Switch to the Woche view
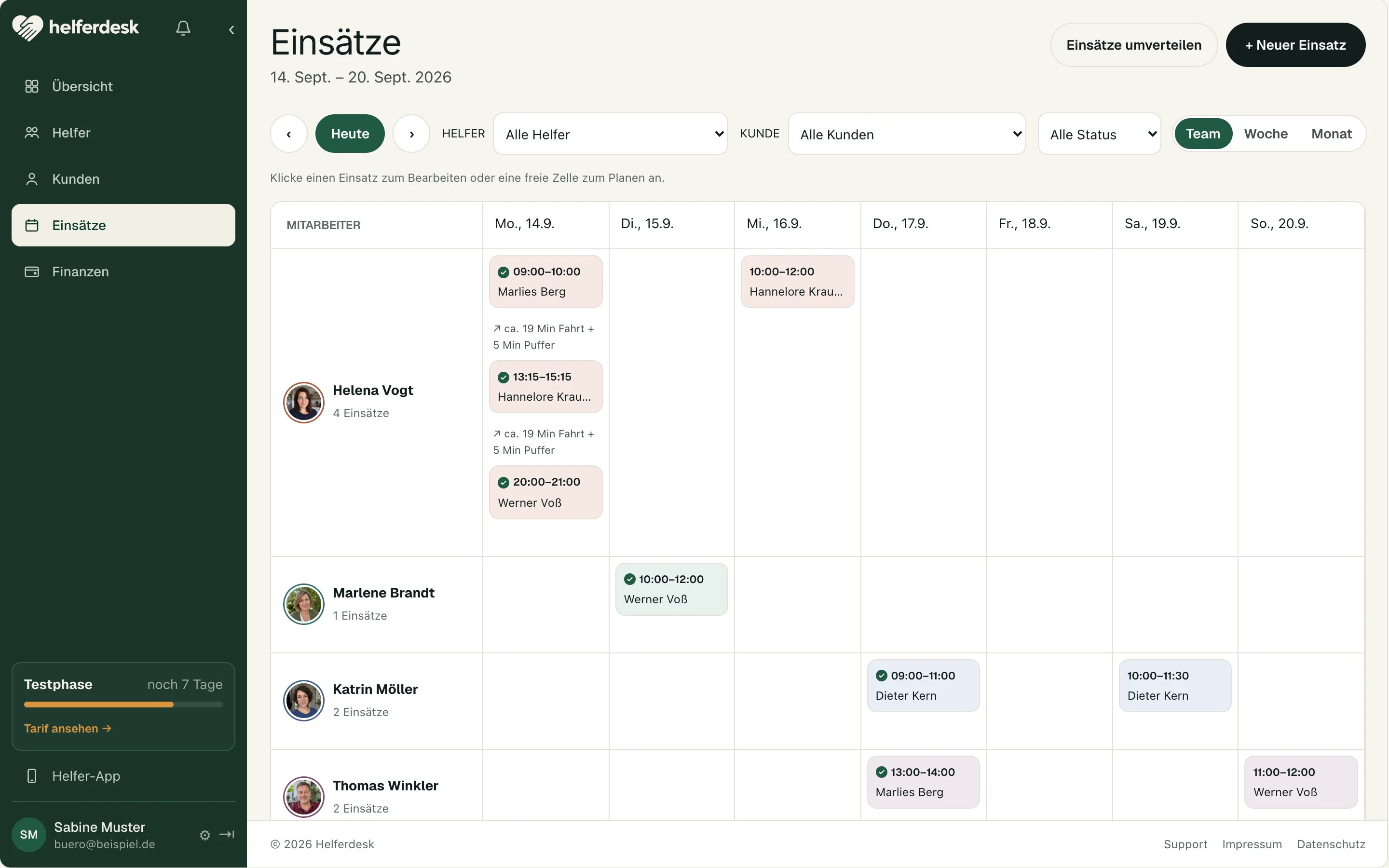 (x=1266, y=134)
